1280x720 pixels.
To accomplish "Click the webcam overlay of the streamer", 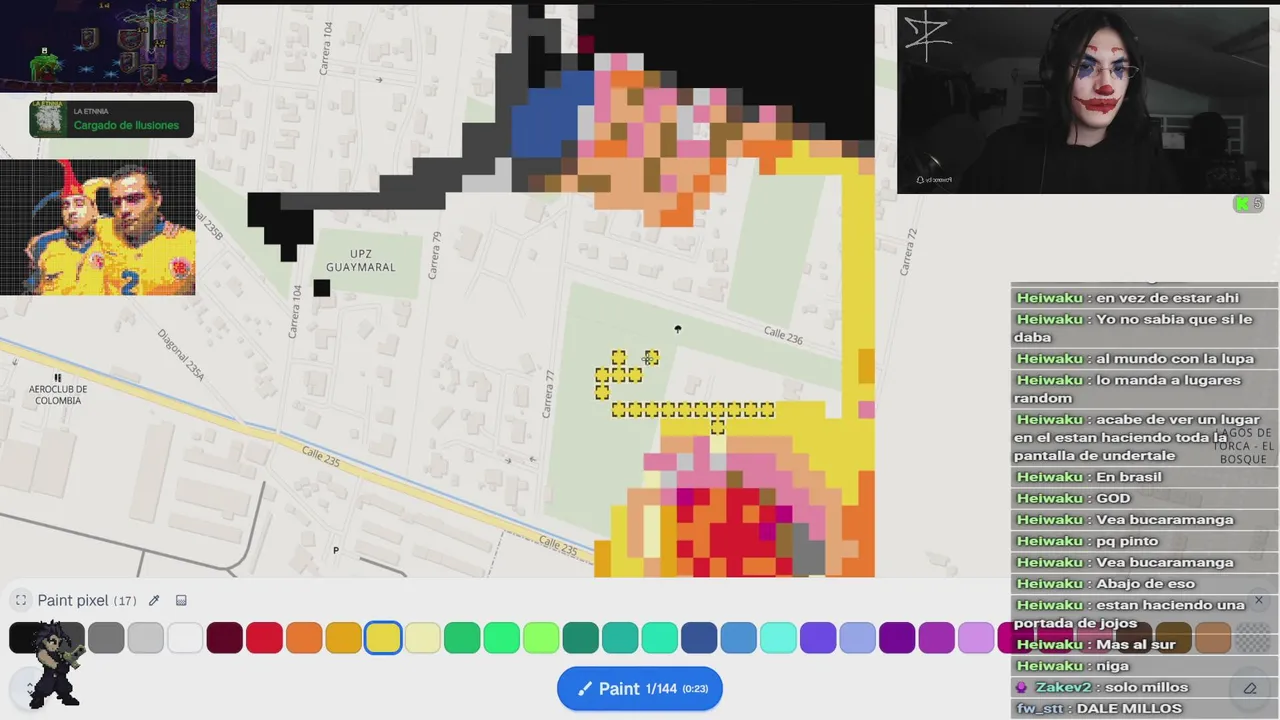I will (x=1082, y=100).
